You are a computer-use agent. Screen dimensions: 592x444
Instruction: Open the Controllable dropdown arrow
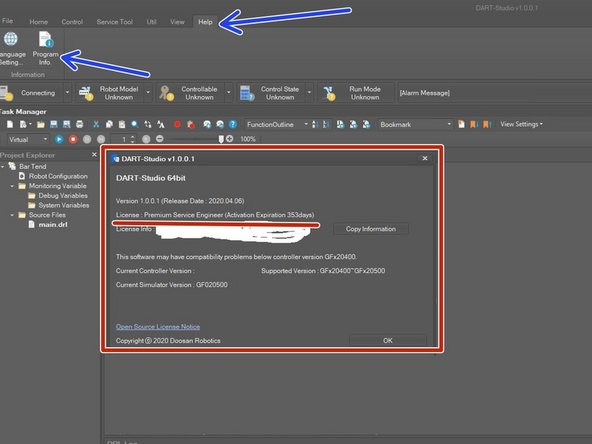pos(228,92)
